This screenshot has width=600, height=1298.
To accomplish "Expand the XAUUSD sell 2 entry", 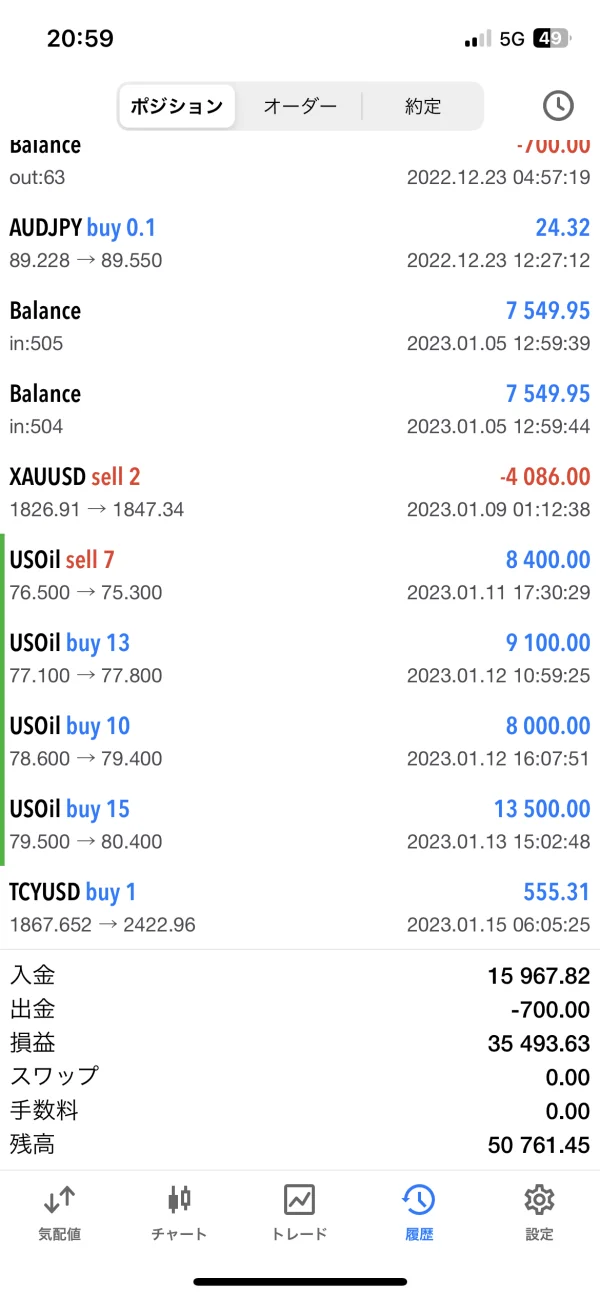I will pos(300,492).
